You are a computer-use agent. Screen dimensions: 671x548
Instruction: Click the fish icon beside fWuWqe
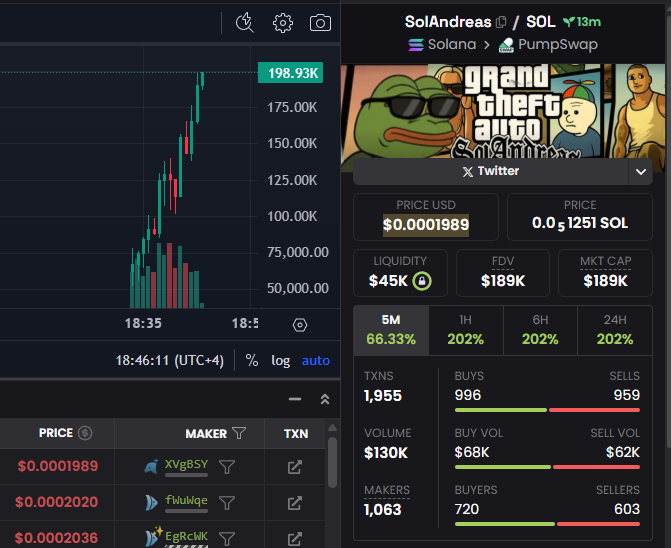[x=151, y=503]
